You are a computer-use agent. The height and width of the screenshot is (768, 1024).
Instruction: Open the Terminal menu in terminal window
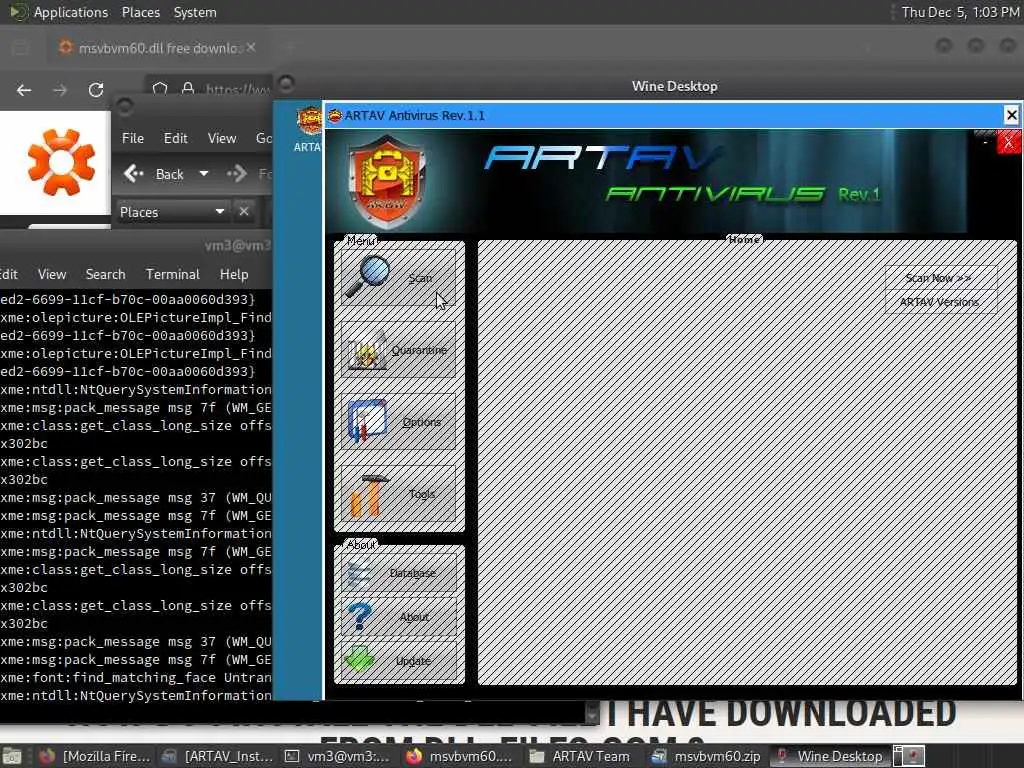(x=172, y=274)
